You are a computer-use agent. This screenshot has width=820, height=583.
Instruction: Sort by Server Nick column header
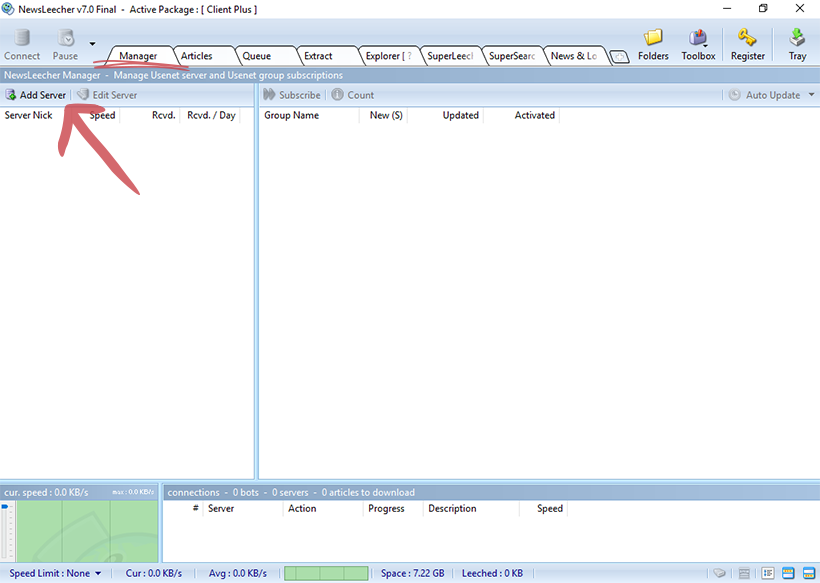point(28,116)
